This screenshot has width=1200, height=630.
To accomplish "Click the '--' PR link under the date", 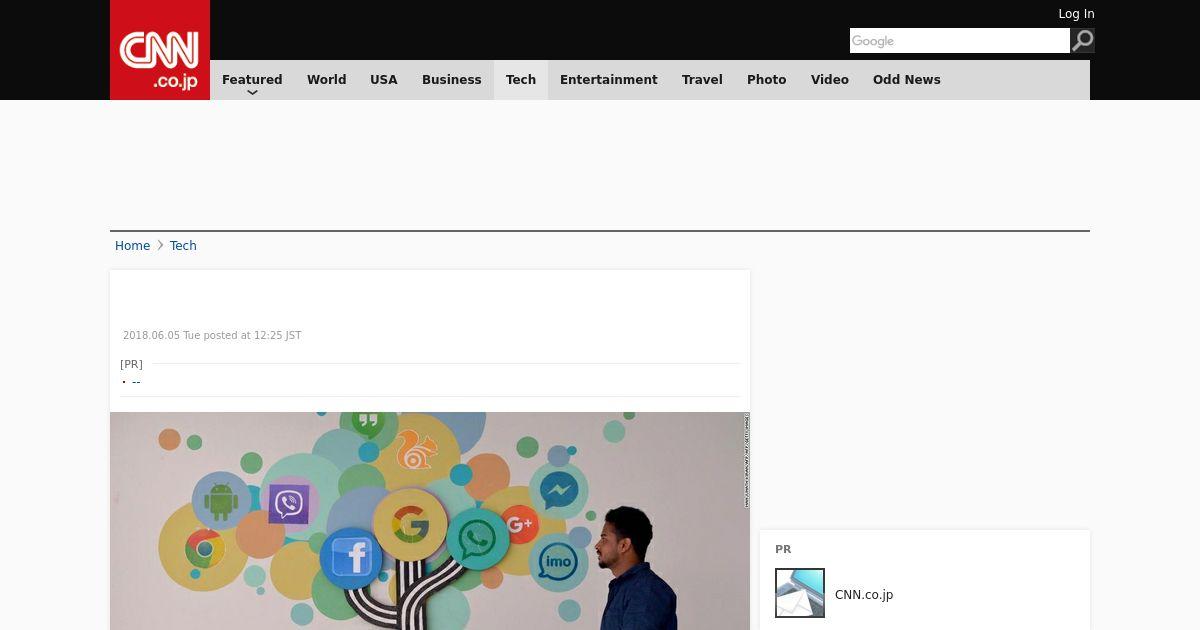I will pos(136,381).
